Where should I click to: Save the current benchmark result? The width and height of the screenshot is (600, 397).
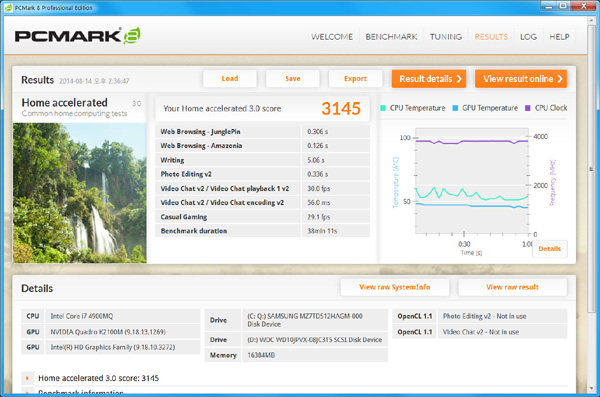click(292, 78)
